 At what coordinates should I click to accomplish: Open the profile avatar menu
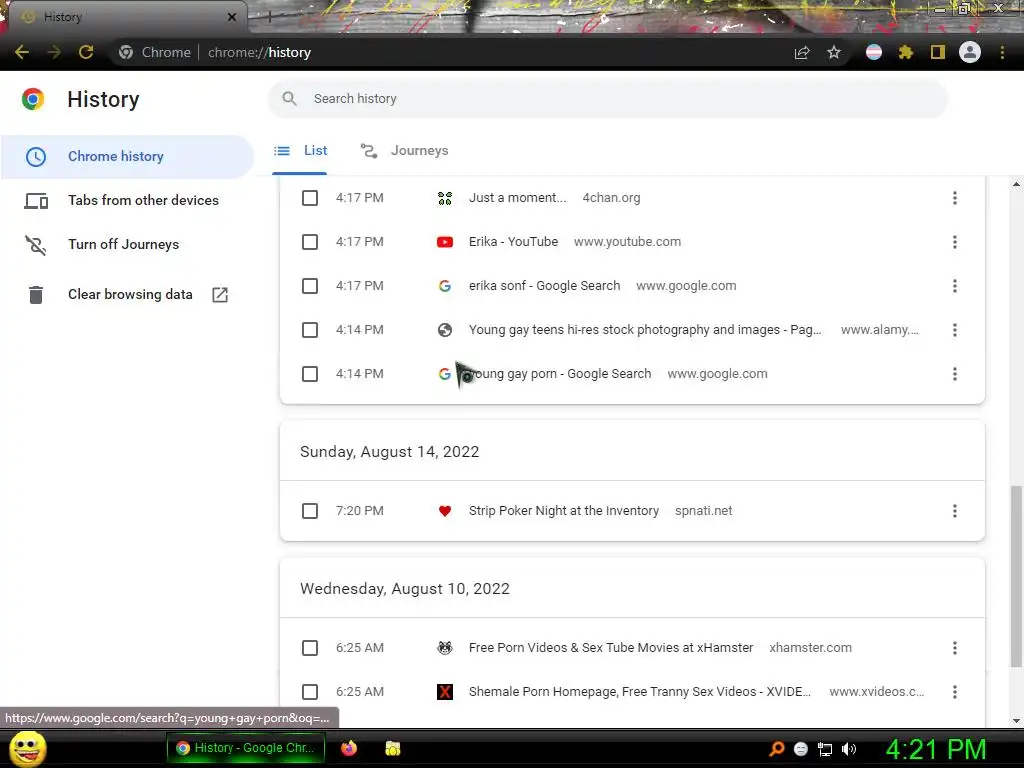[x=970, y=52]
